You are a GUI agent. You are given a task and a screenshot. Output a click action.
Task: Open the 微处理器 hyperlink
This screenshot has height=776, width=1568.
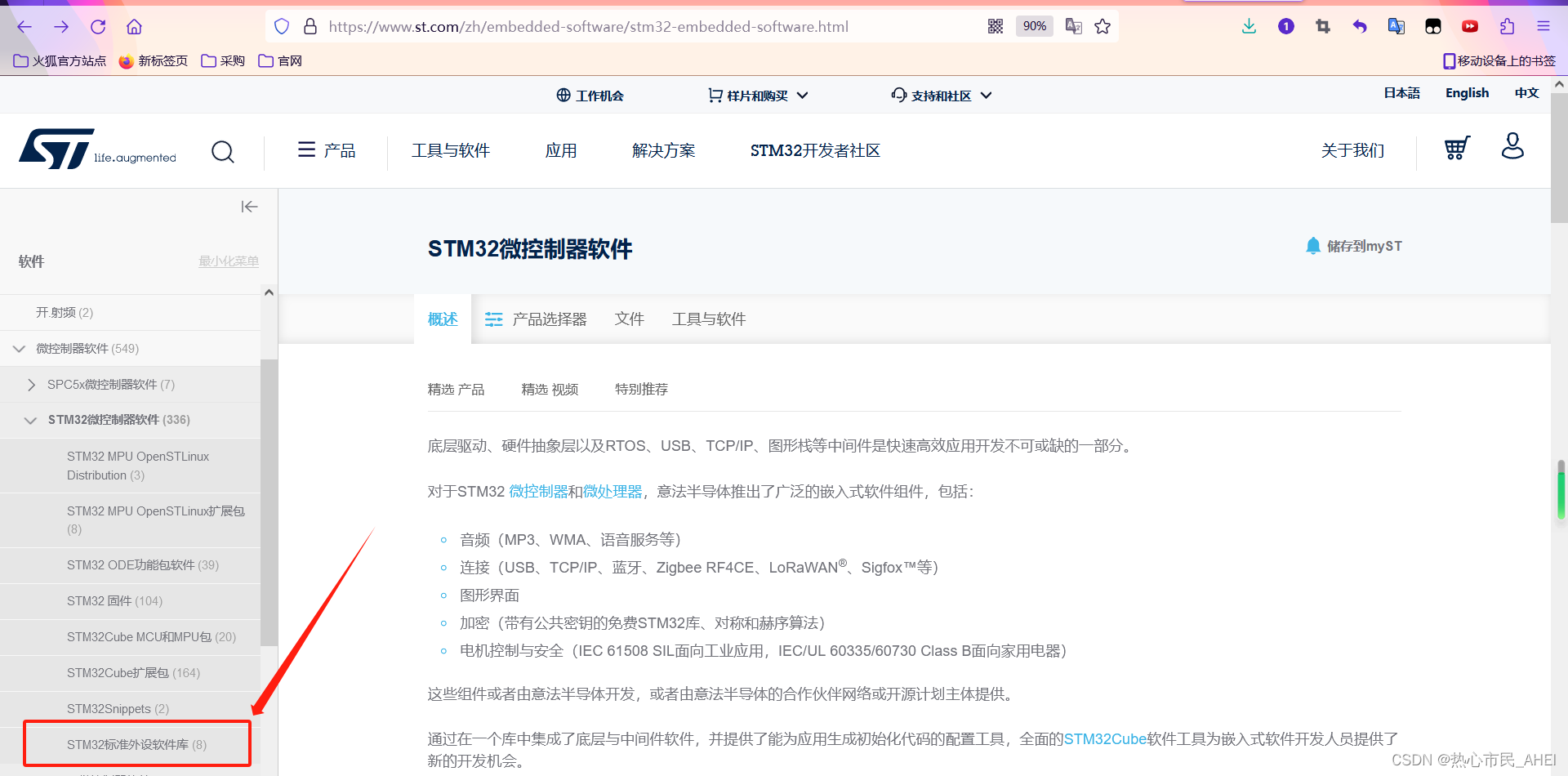(x=612, y=492)
